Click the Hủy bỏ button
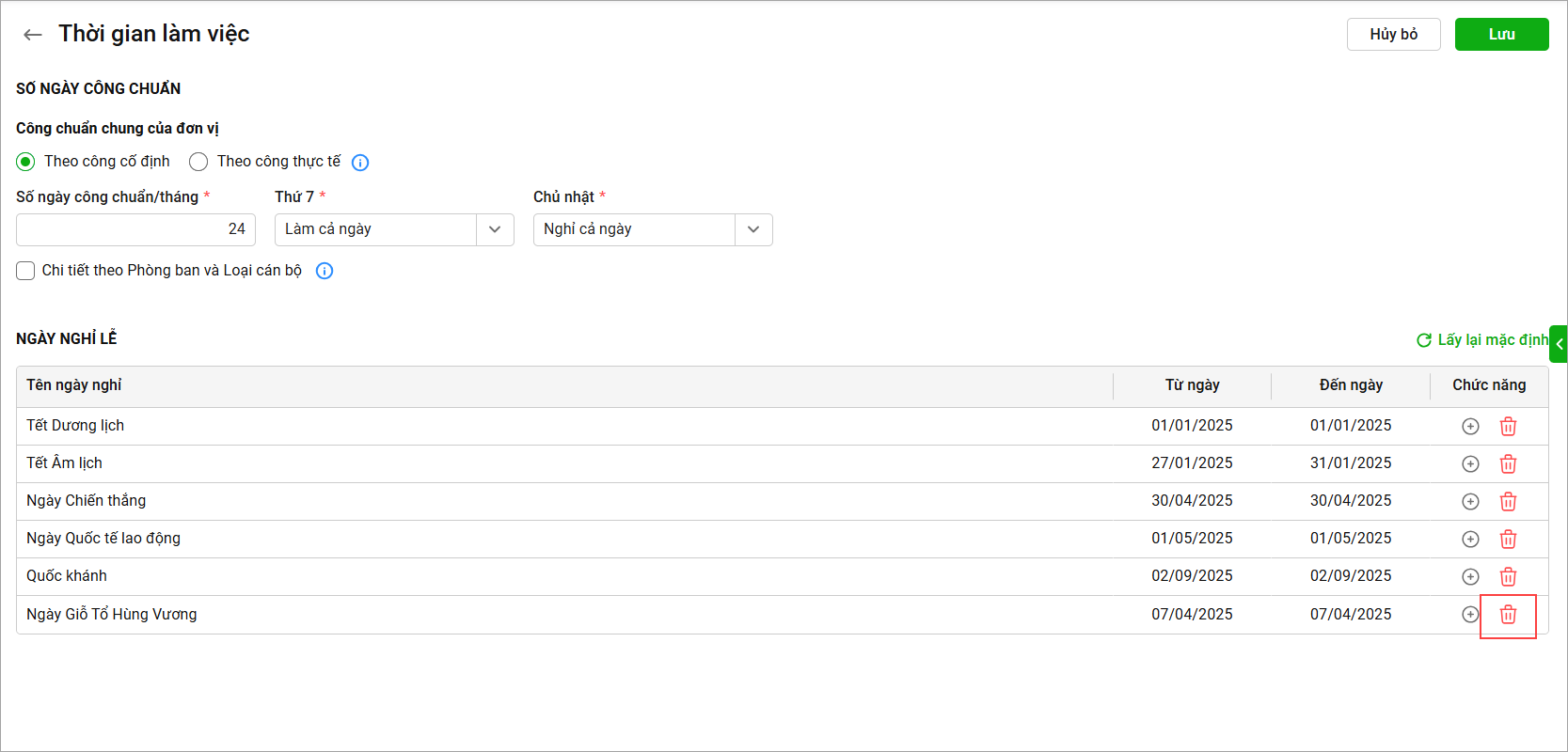The image size is (1568, 752). (x=1393, y=34)
